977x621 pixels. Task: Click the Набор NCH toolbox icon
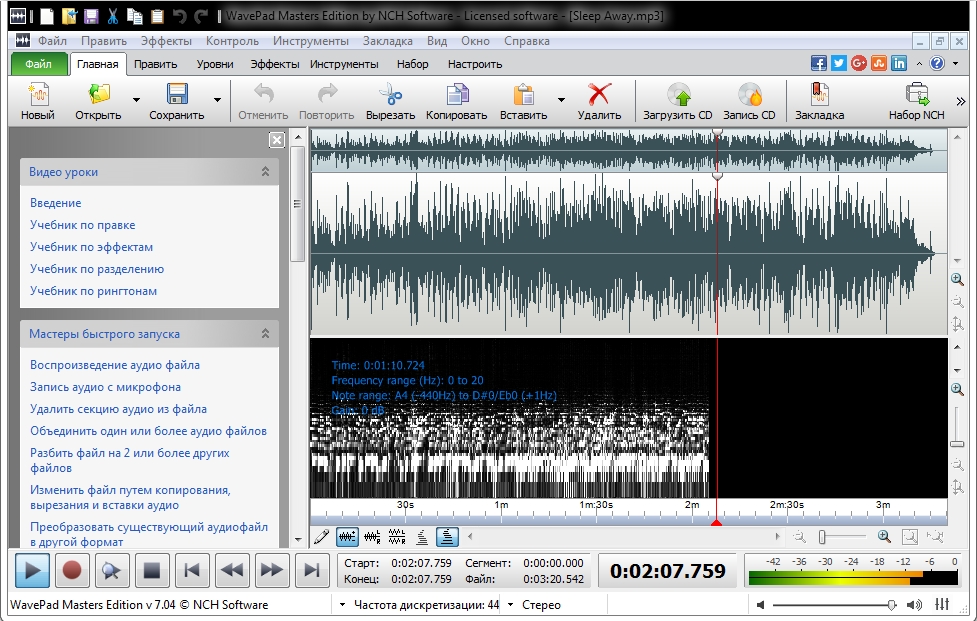[917, 95]
